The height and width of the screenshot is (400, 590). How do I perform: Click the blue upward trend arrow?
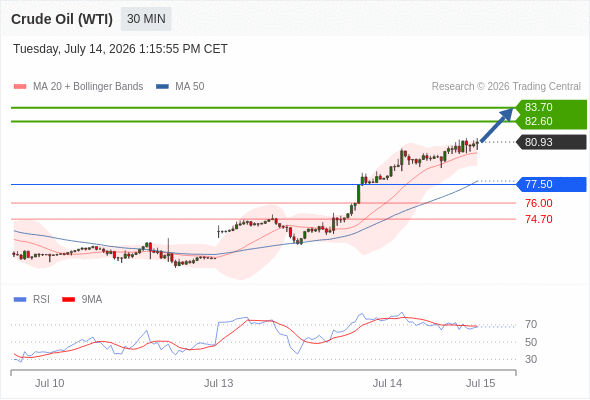click(x=497, y=125)
